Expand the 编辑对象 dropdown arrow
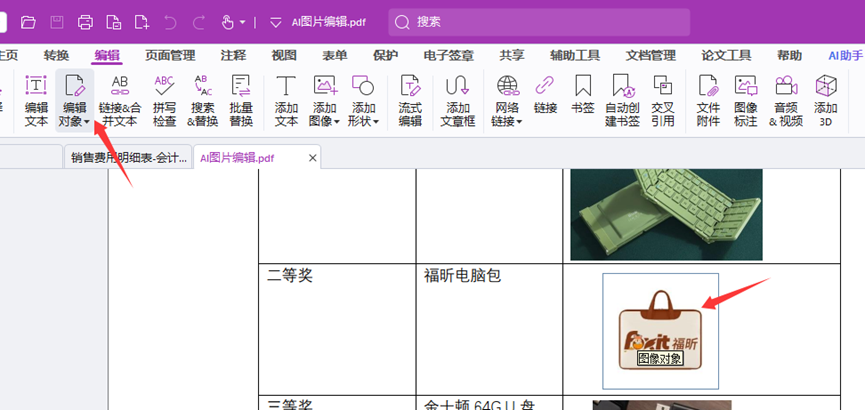Screen dimensions: 865x410 point(87,122)
